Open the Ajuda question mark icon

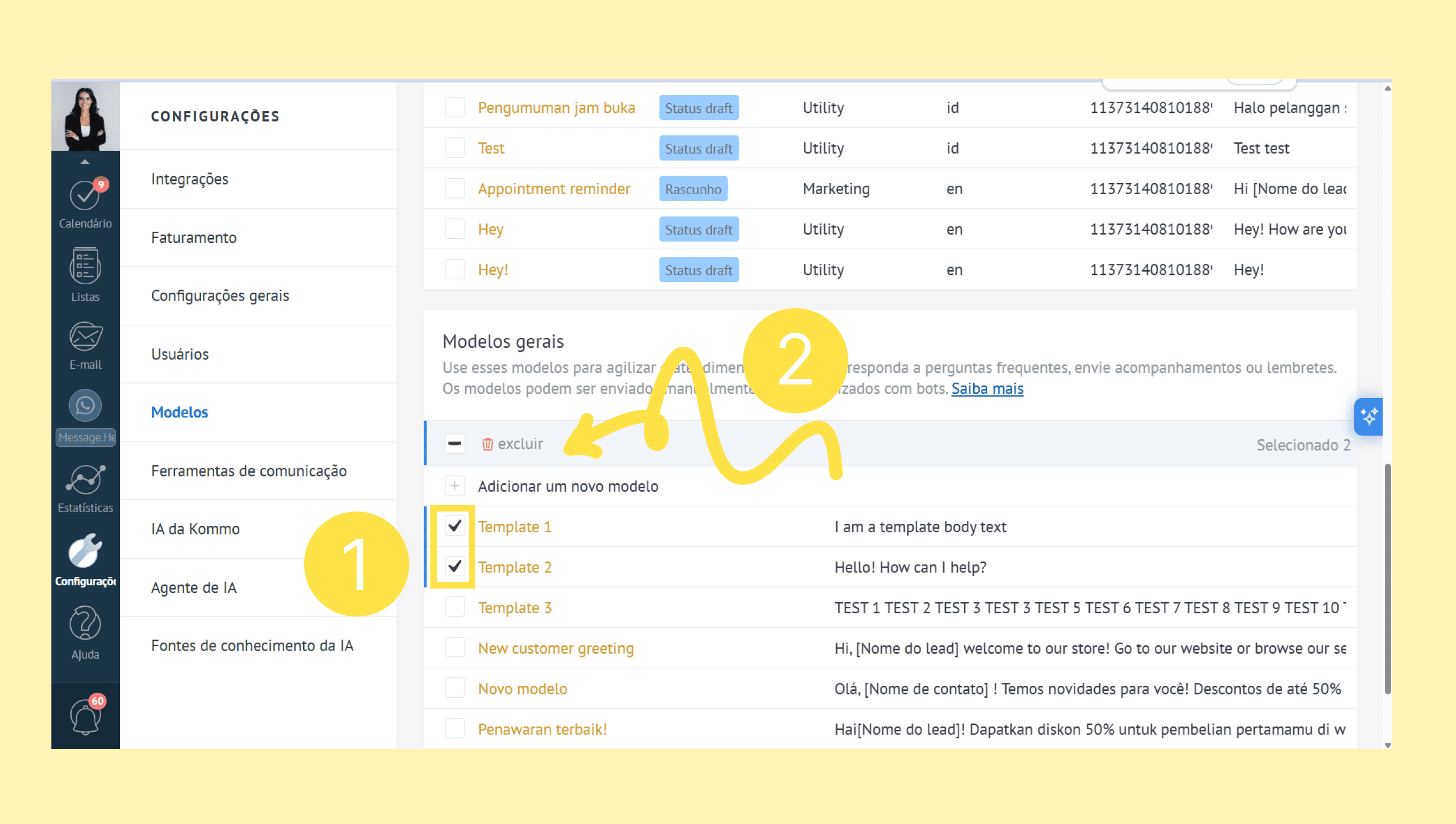tap(85, 624)
